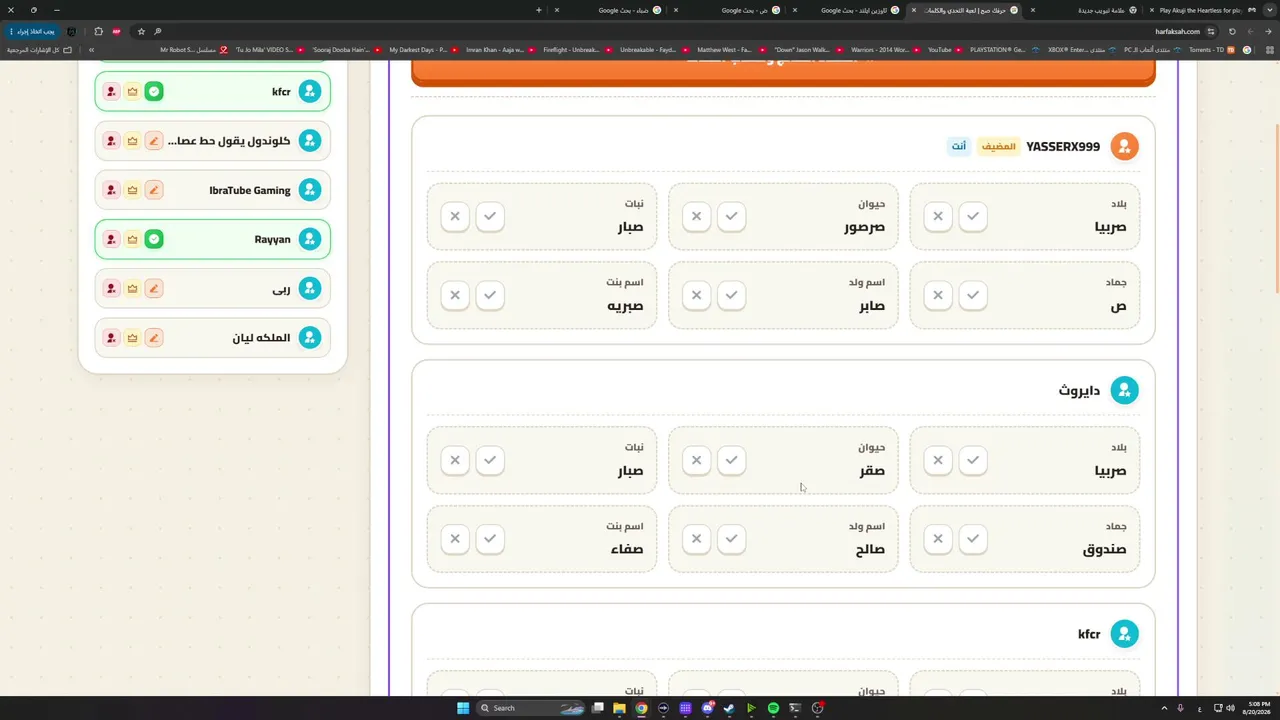
Task: Click the pencil icon beside IbraTube Gaming
Action: [154, 190]
